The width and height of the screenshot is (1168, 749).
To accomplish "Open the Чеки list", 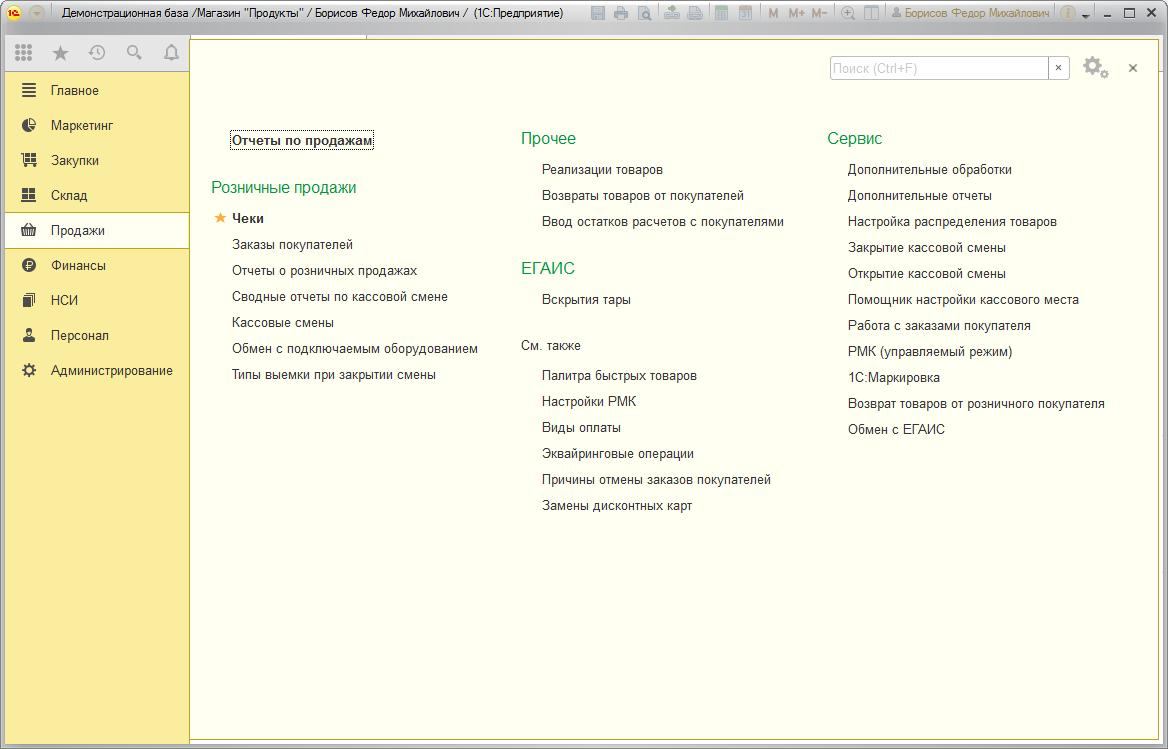I will click(248, 218).
